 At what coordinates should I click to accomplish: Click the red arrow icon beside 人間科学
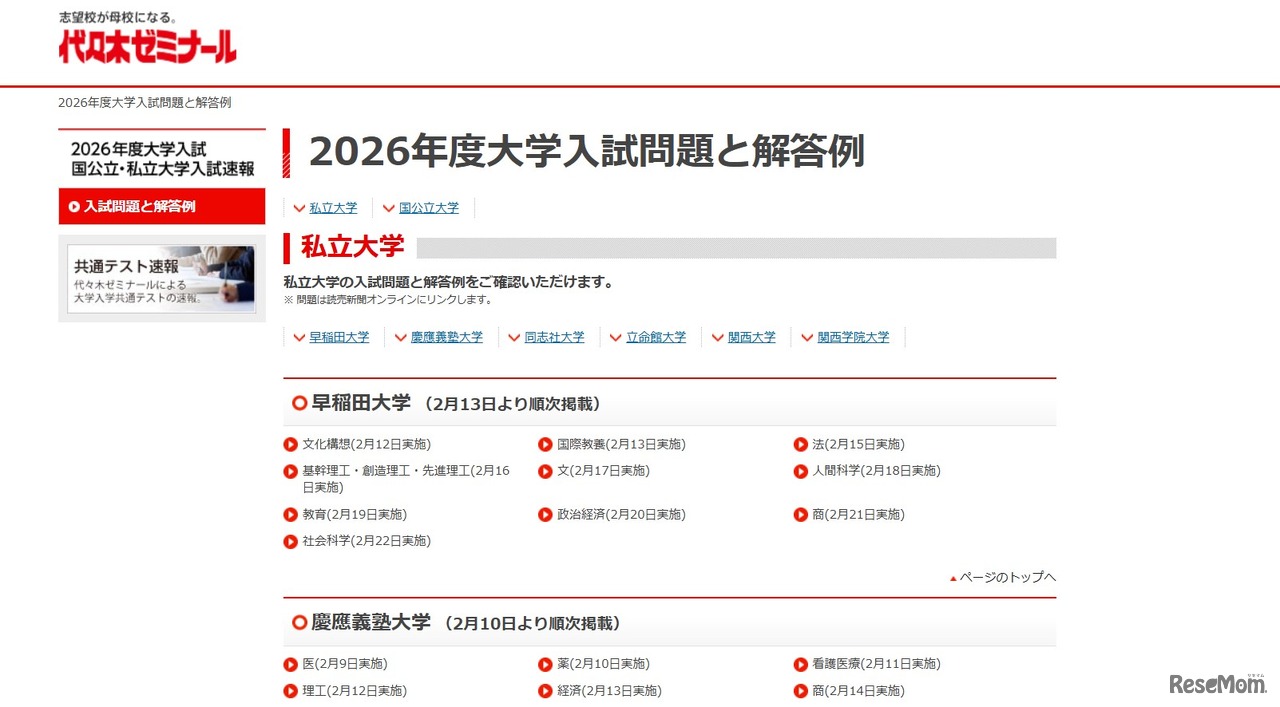point(801,471)
